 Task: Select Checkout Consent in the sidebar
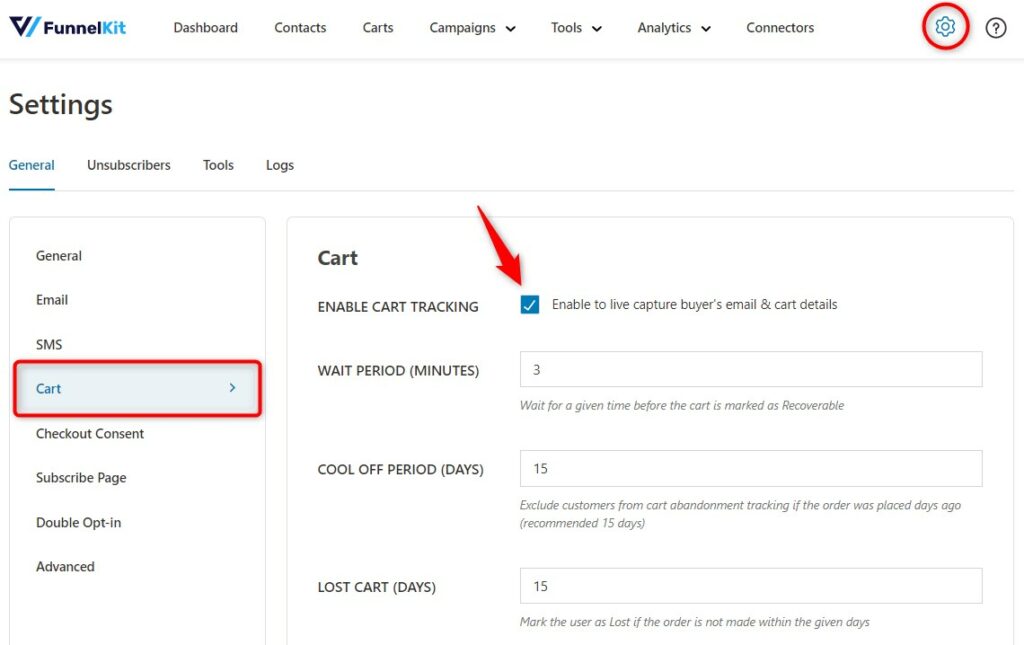coord(89,434)
